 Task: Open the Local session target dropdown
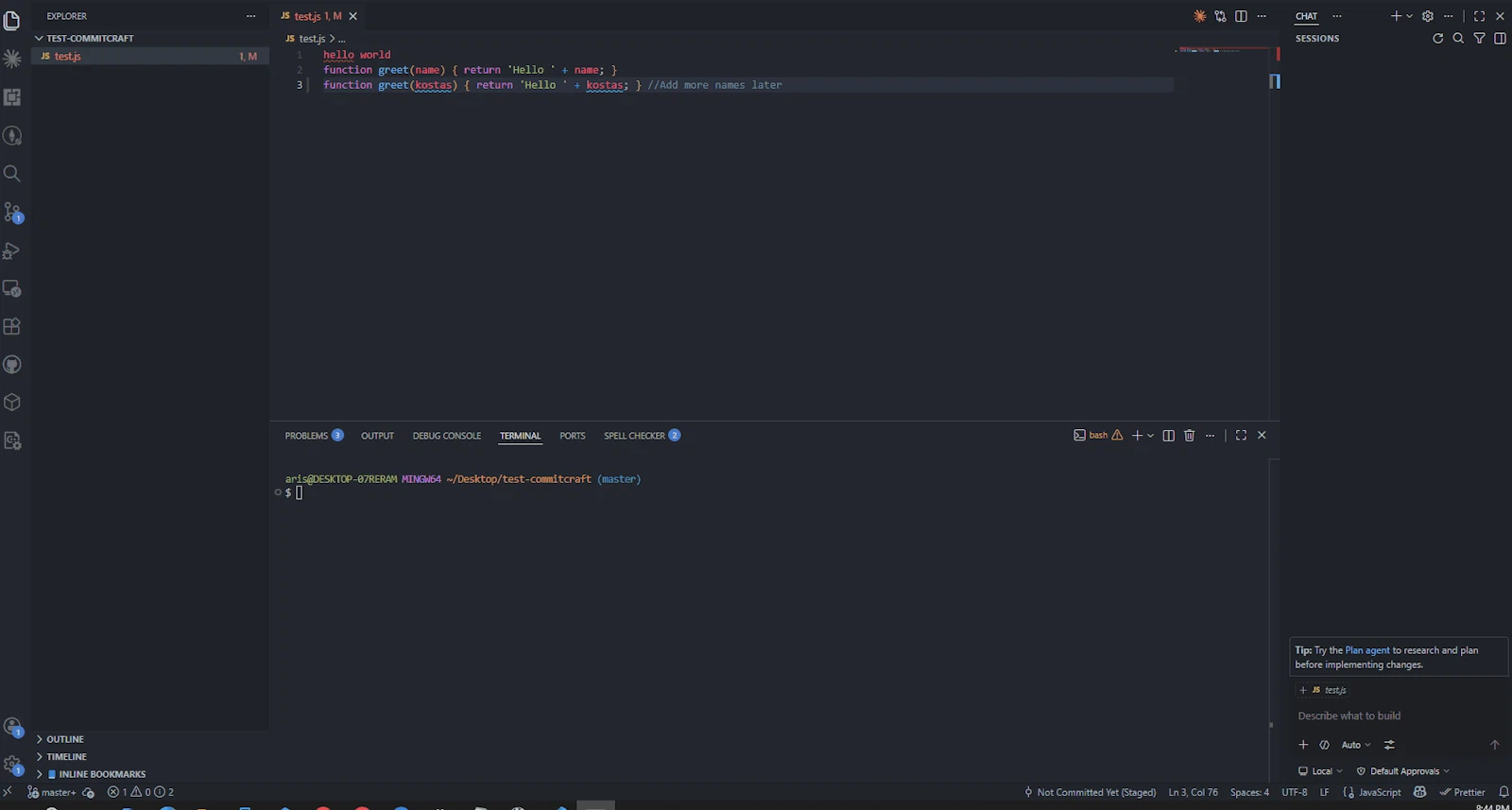point(1320,771)
